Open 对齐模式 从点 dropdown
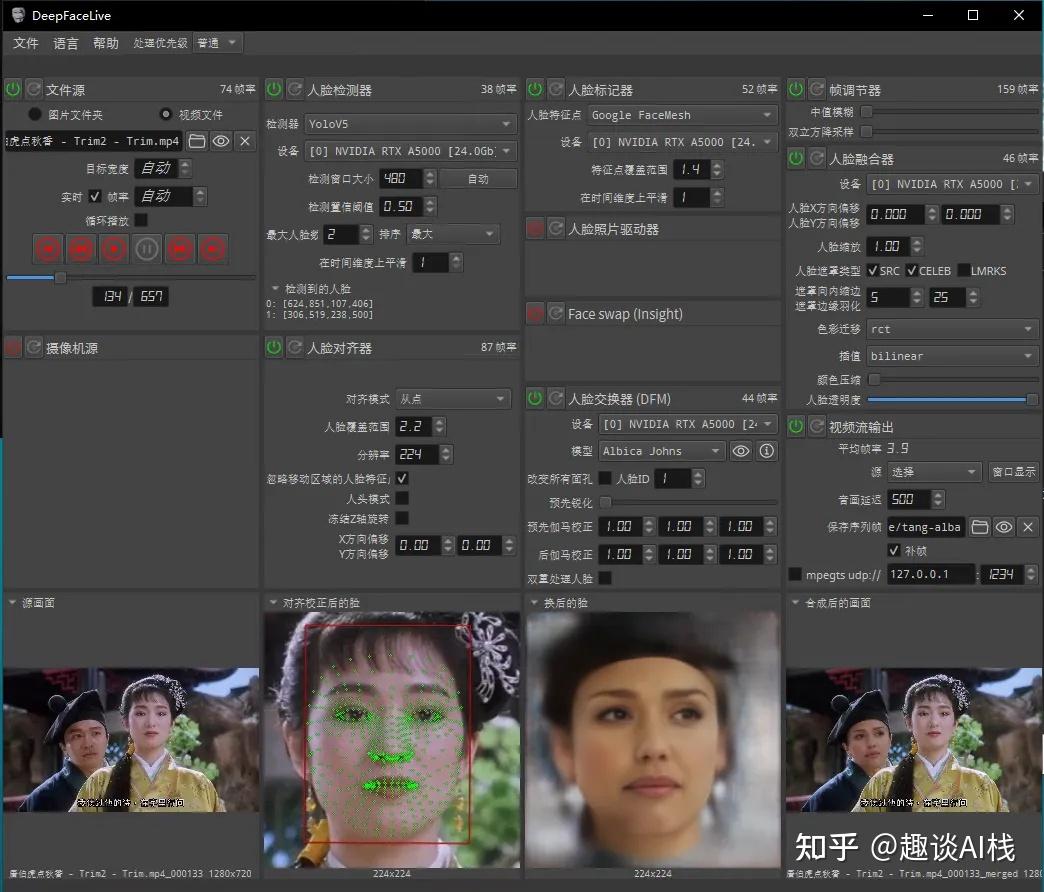This screenshot has height=892, width=1044. click(x=453, y=399)
